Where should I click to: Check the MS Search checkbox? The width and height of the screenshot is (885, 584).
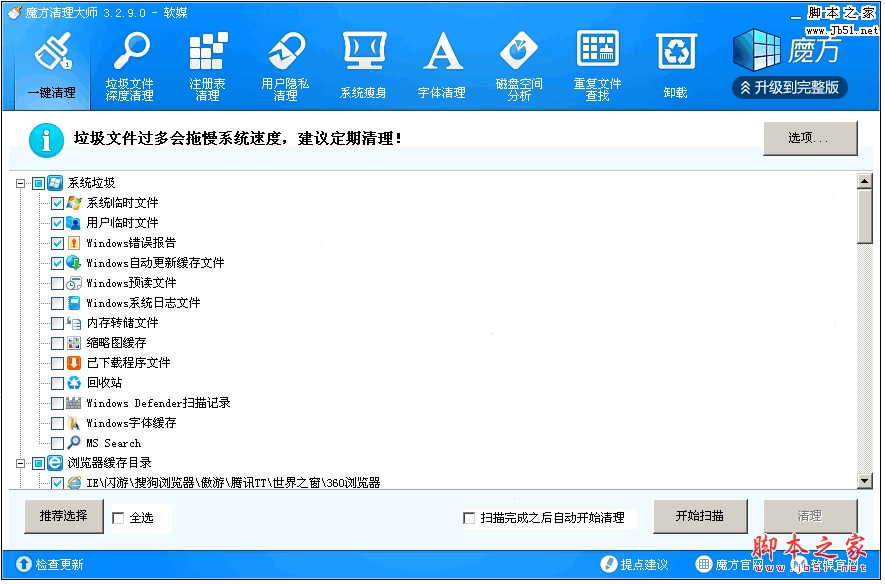[57, 444]
